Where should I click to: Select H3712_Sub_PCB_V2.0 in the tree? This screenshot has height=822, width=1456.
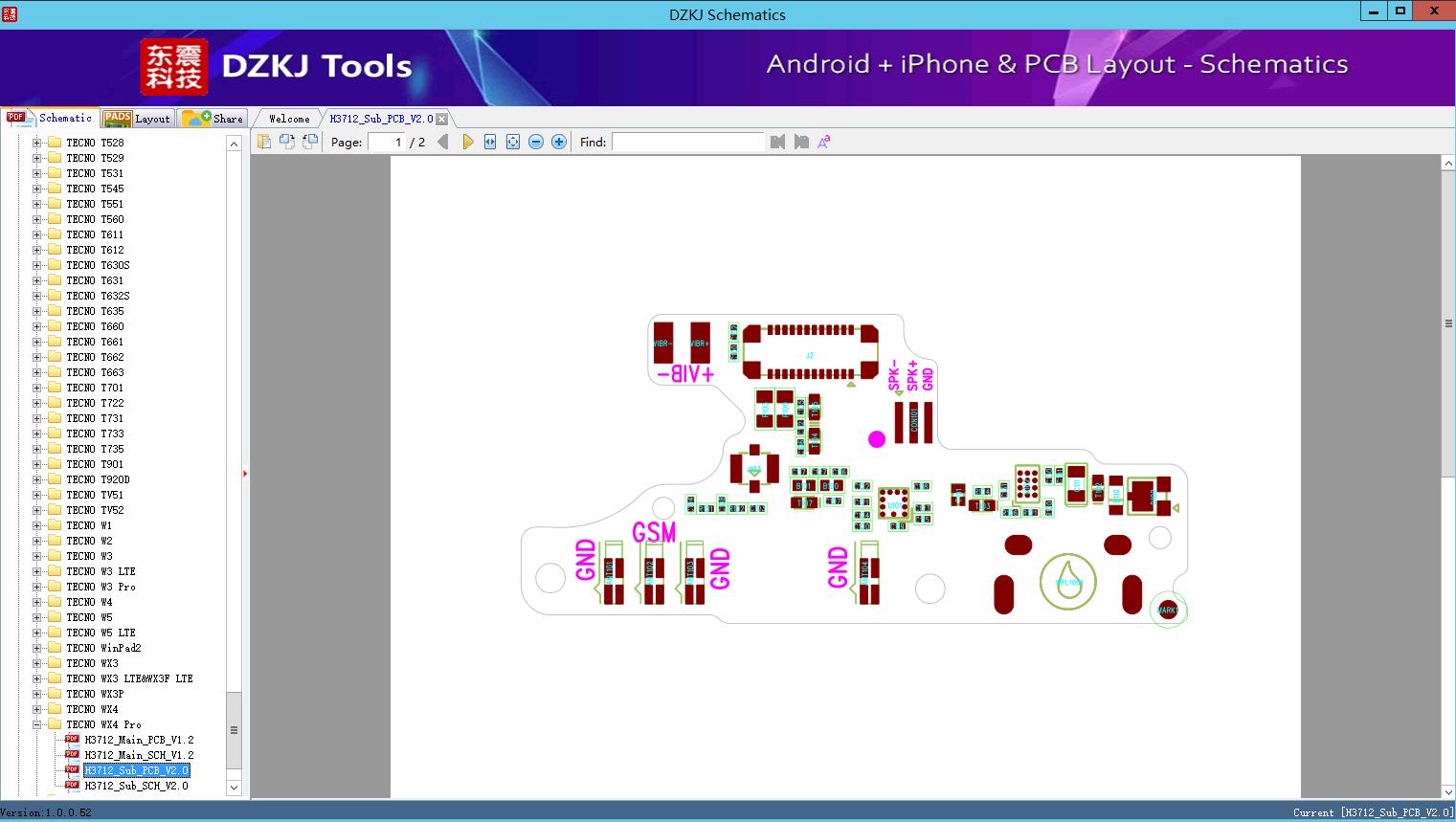tap(136, 770)
